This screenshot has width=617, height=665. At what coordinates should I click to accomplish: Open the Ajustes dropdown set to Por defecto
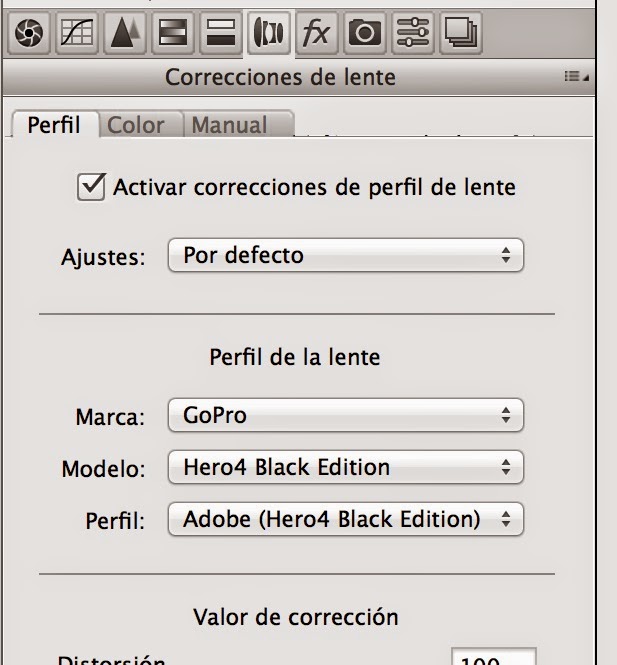[x=345, y=255]
